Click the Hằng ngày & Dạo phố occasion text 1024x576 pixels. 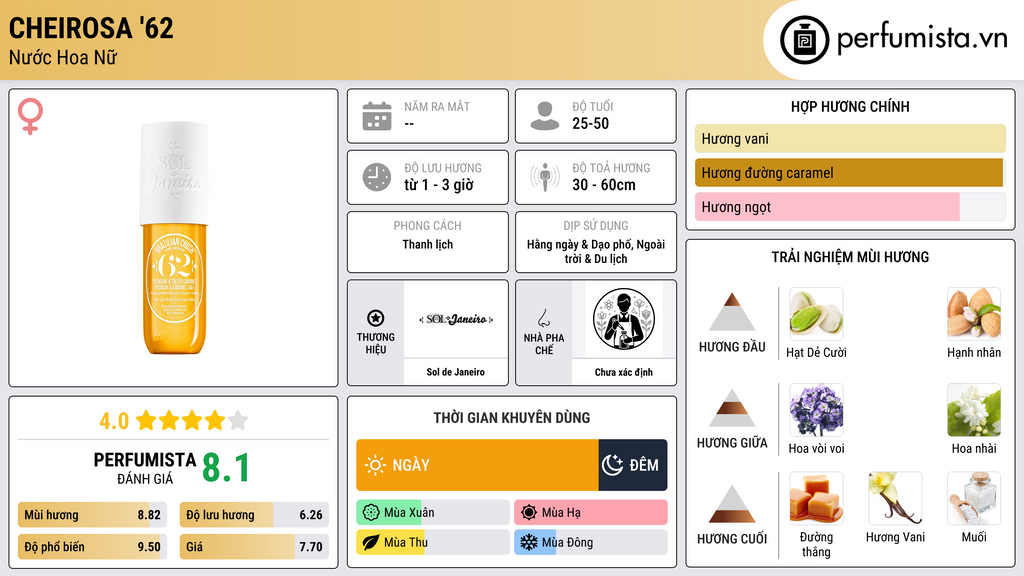(x=596, y=251)
